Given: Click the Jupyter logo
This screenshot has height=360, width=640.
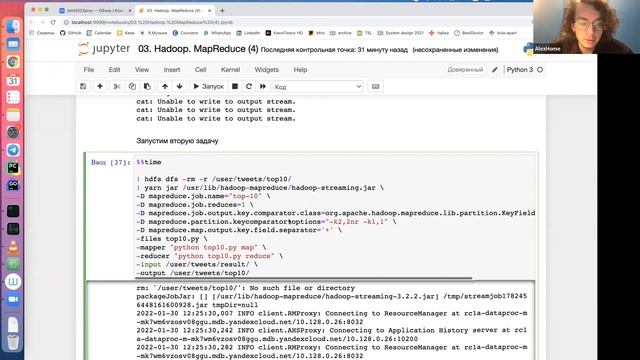Looking at the screenshot, I should tap(104, 49).
